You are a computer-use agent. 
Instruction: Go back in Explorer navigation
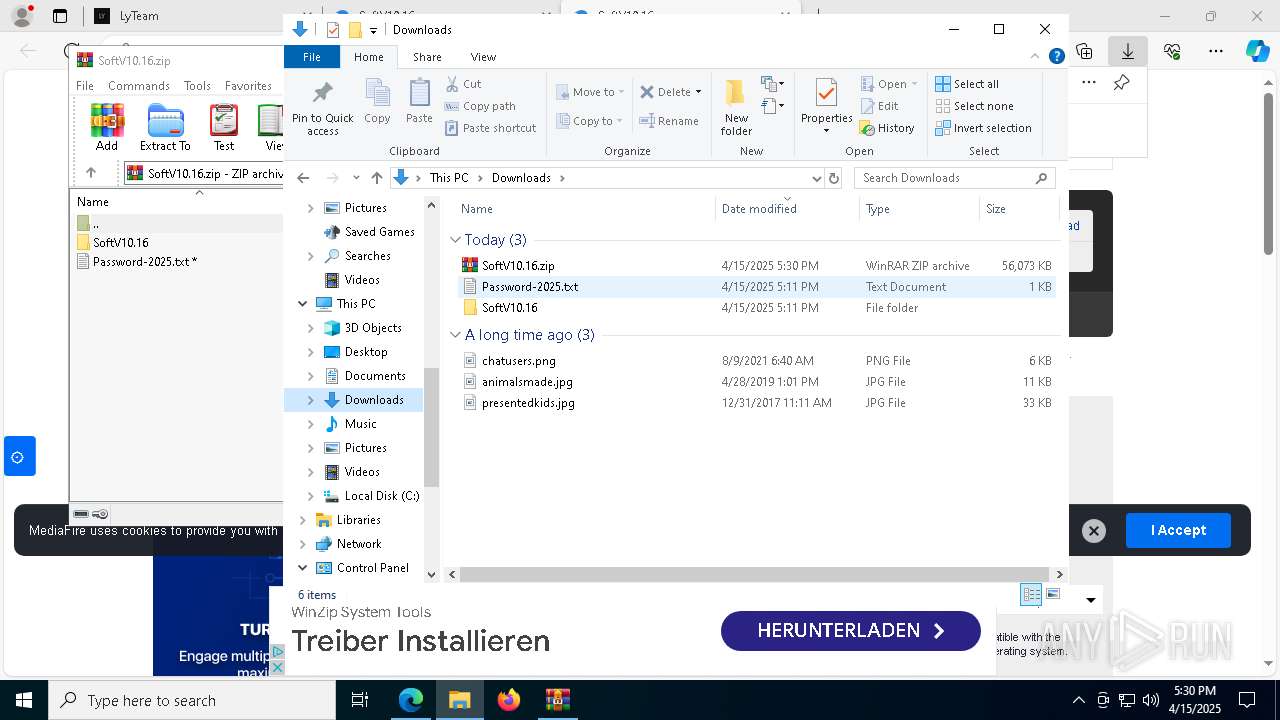pyautogui.click(x=303, y=178)
